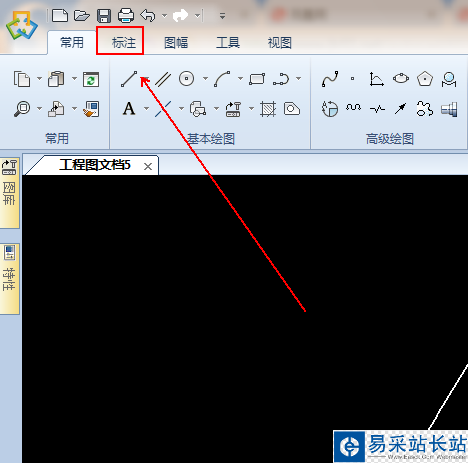
Task: Click the insert block icon in 常用 group
Action: pos(56,109)
